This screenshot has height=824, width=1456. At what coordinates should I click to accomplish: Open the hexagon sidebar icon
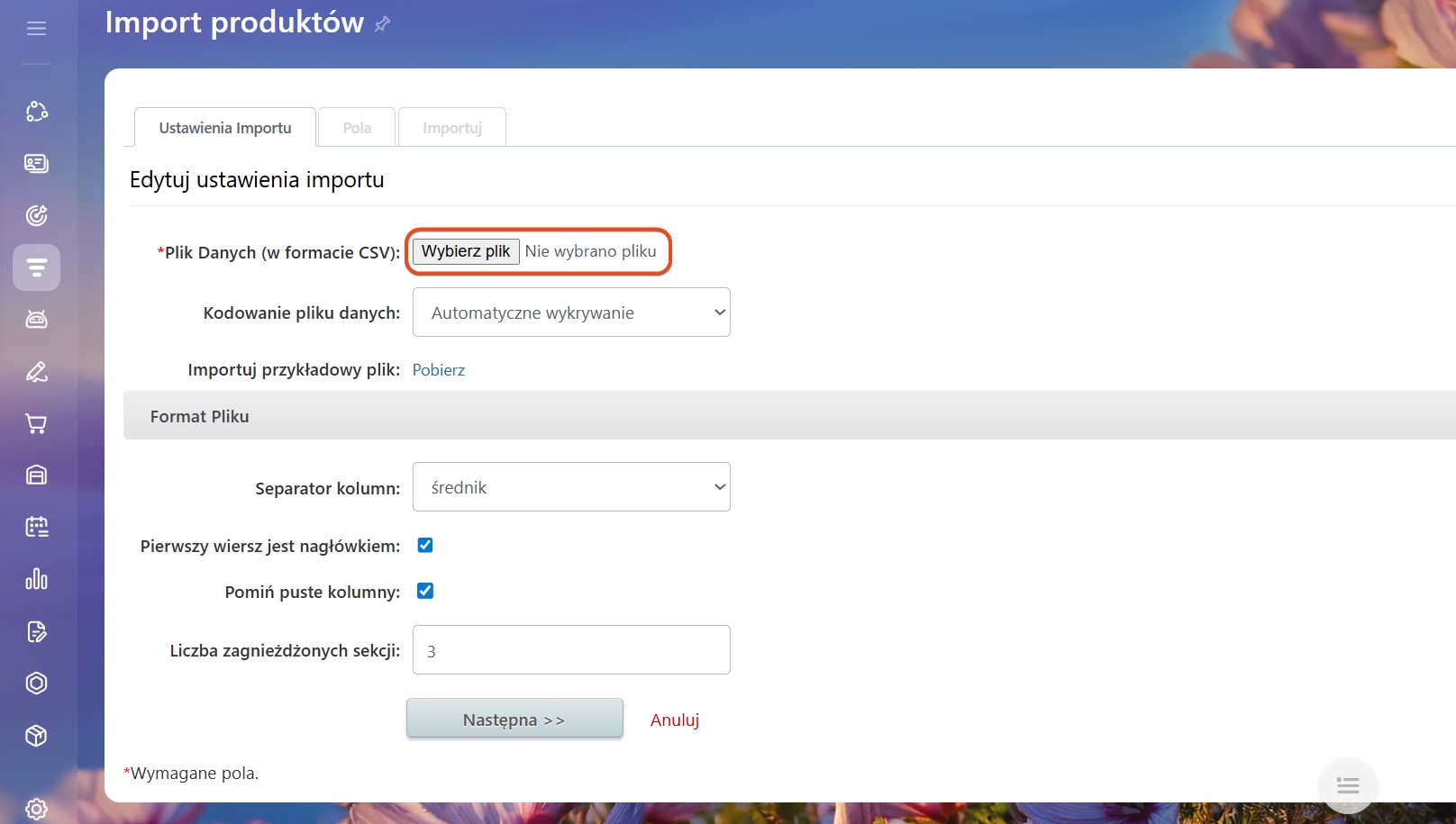pos(36,684)
